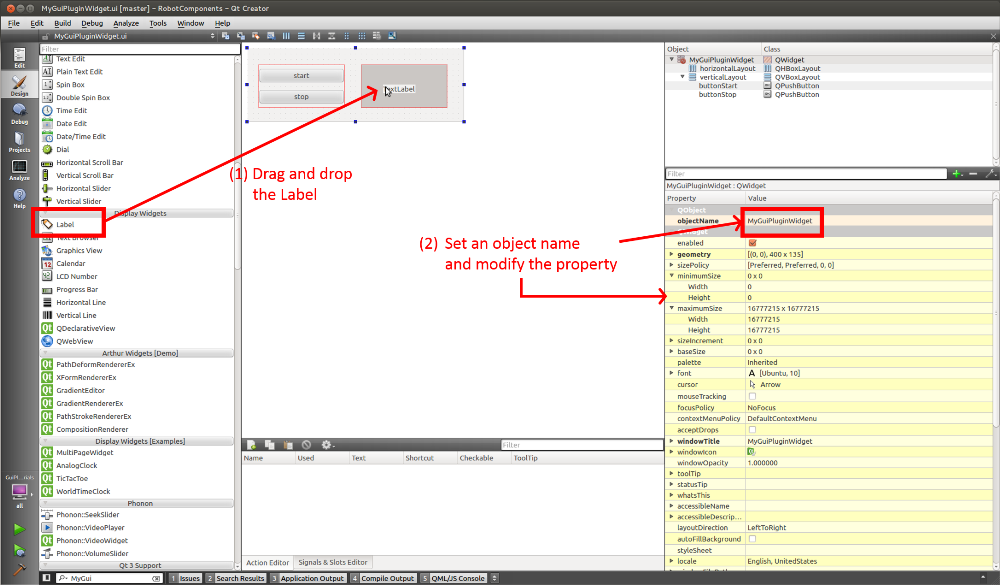This screenshot has height=585, width=1000.
Task: Open the Issues output pane
Action: 186,578
